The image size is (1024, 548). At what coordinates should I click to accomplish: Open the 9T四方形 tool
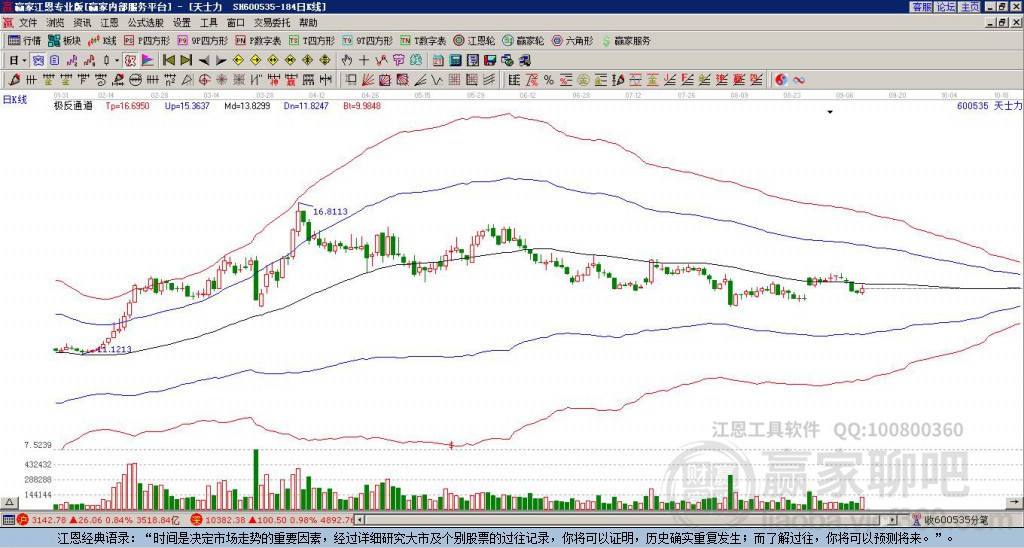coord(366,40)
